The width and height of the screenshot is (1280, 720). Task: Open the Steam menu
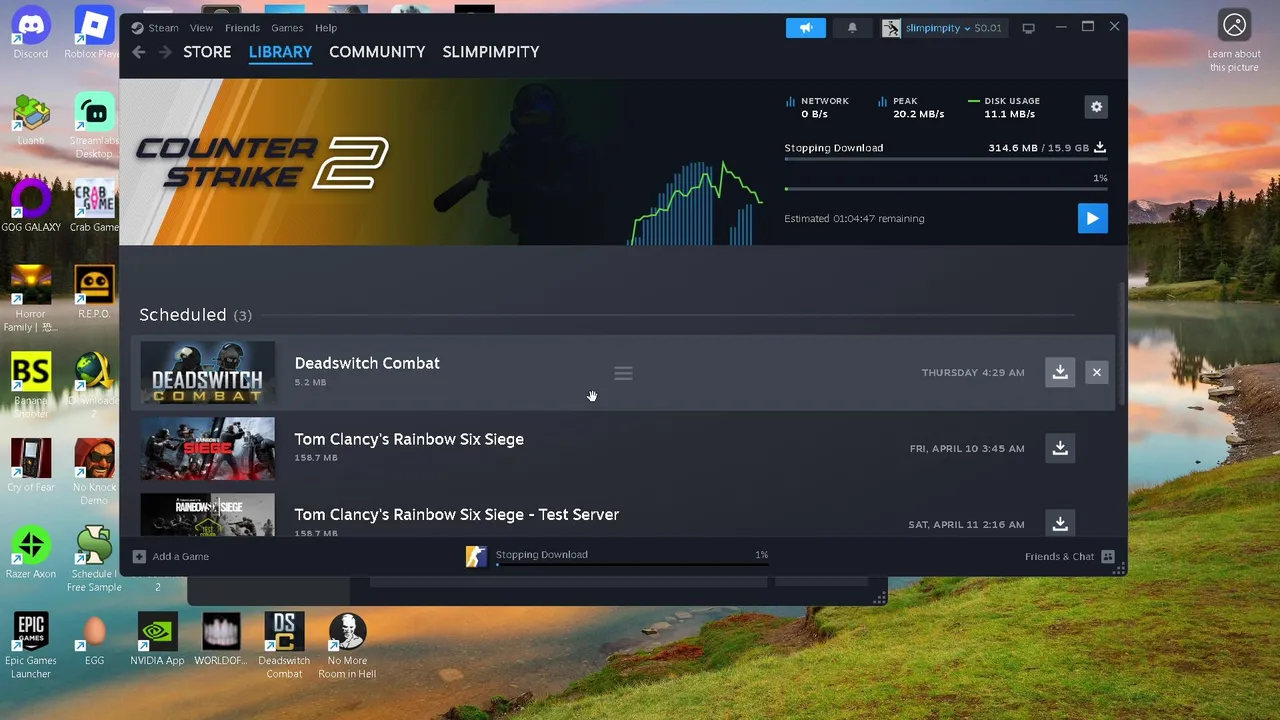coord(155,28)
